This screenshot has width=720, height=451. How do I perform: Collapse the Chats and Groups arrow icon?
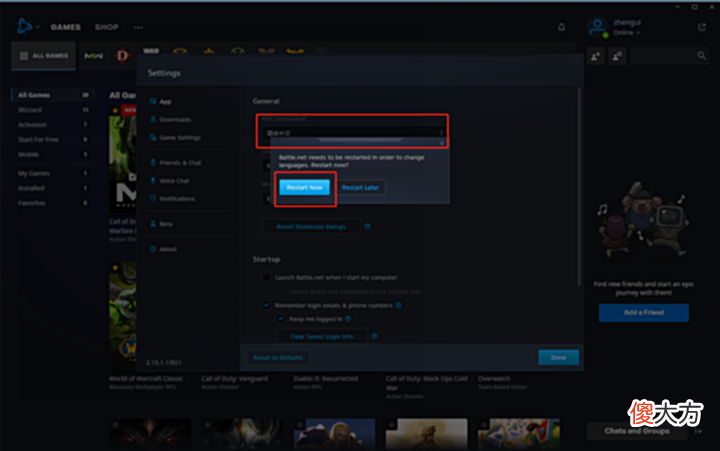tap(698, 431)
